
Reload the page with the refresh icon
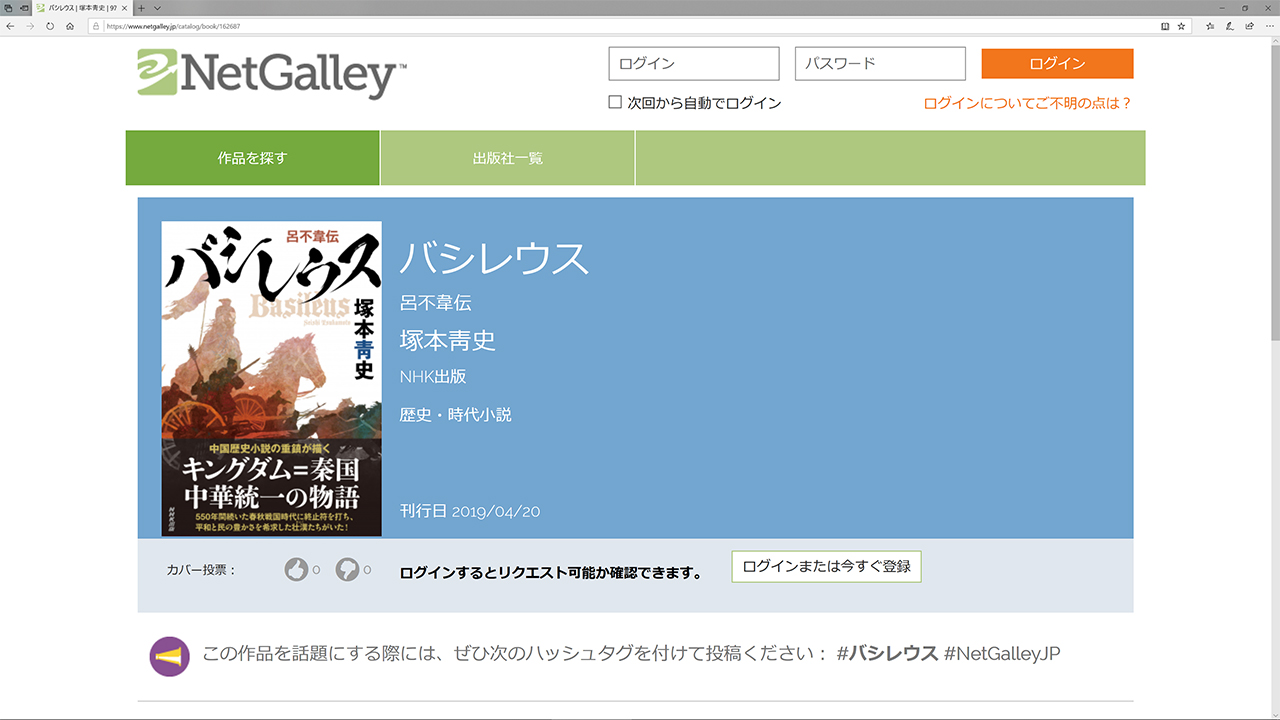[x=50, y=26]
